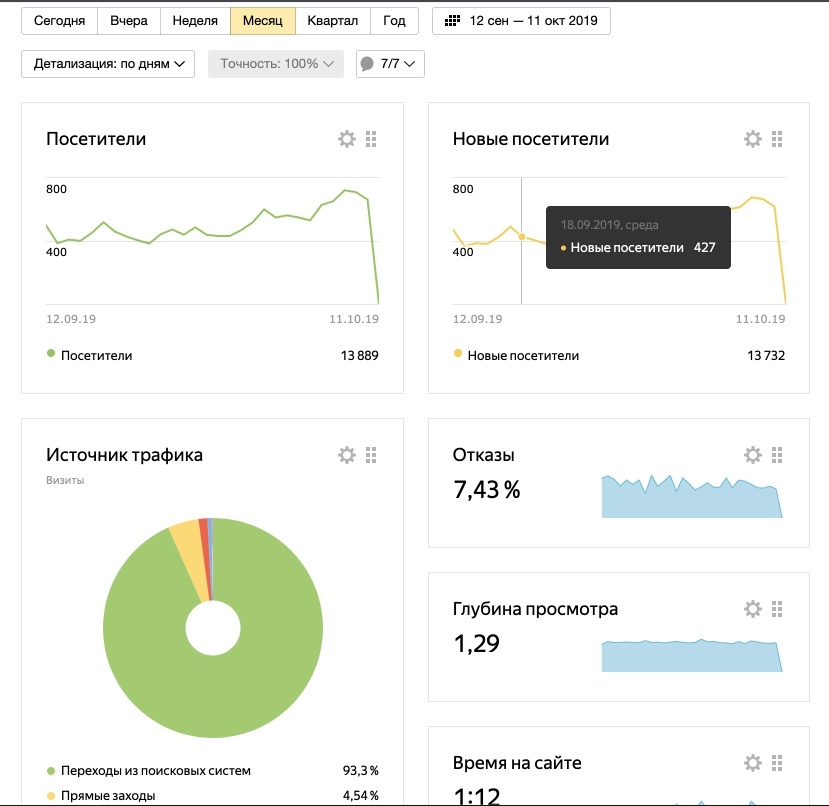The image size is (829, 806).
Task: Toggle Переходы из поисковых систем legend item
Action: (155, 771)
